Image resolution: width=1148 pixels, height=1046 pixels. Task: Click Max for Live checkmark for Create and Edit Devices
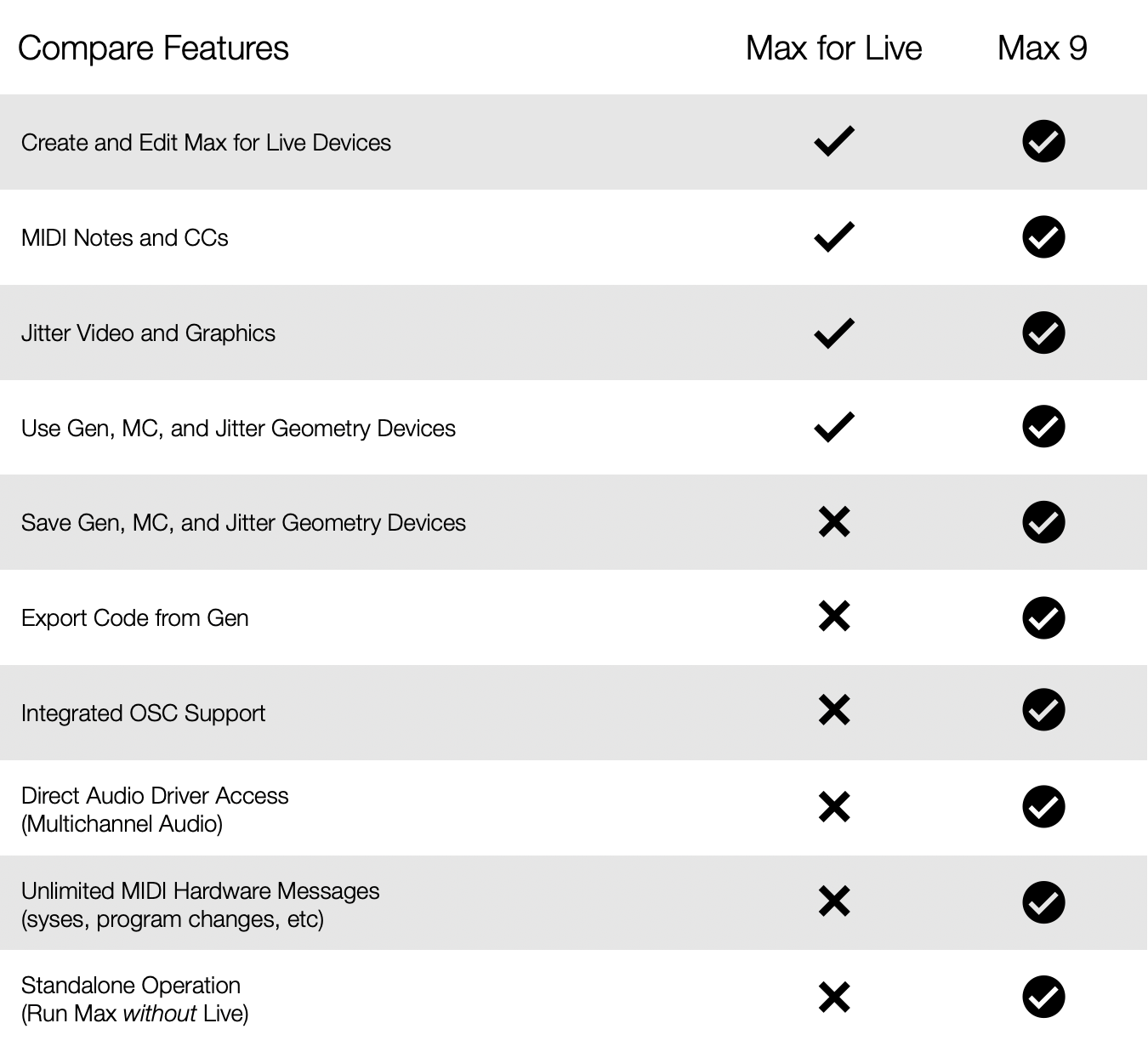click(x=833, y=142)
